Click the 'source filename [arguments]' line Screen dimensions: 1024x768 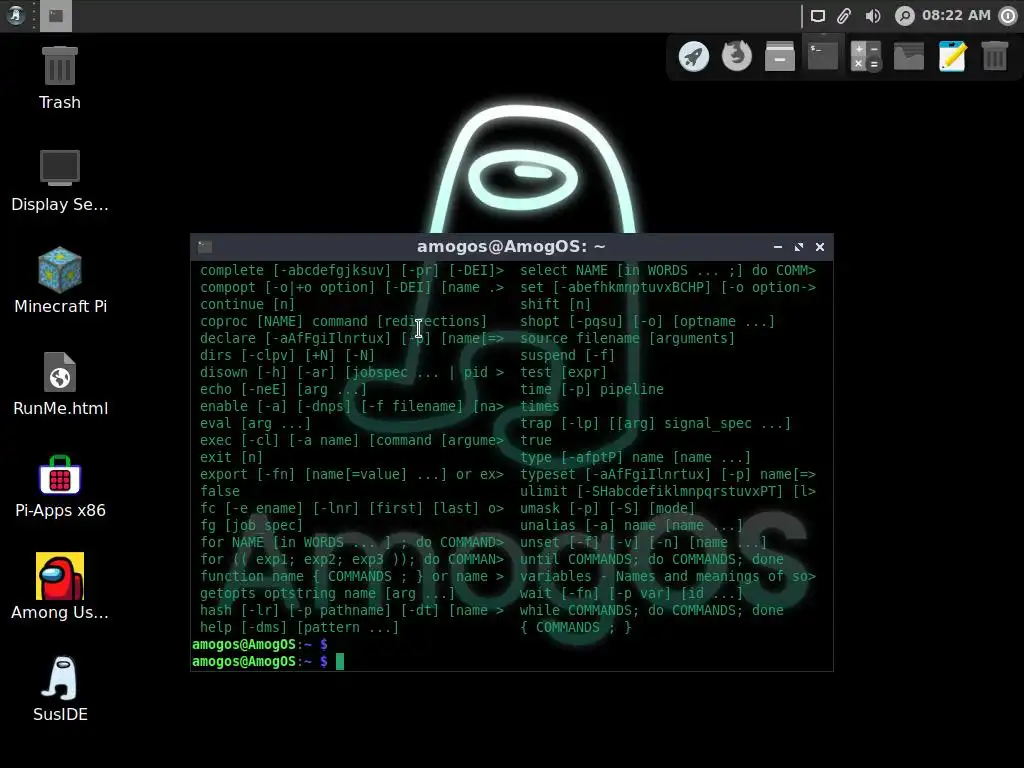628,338
